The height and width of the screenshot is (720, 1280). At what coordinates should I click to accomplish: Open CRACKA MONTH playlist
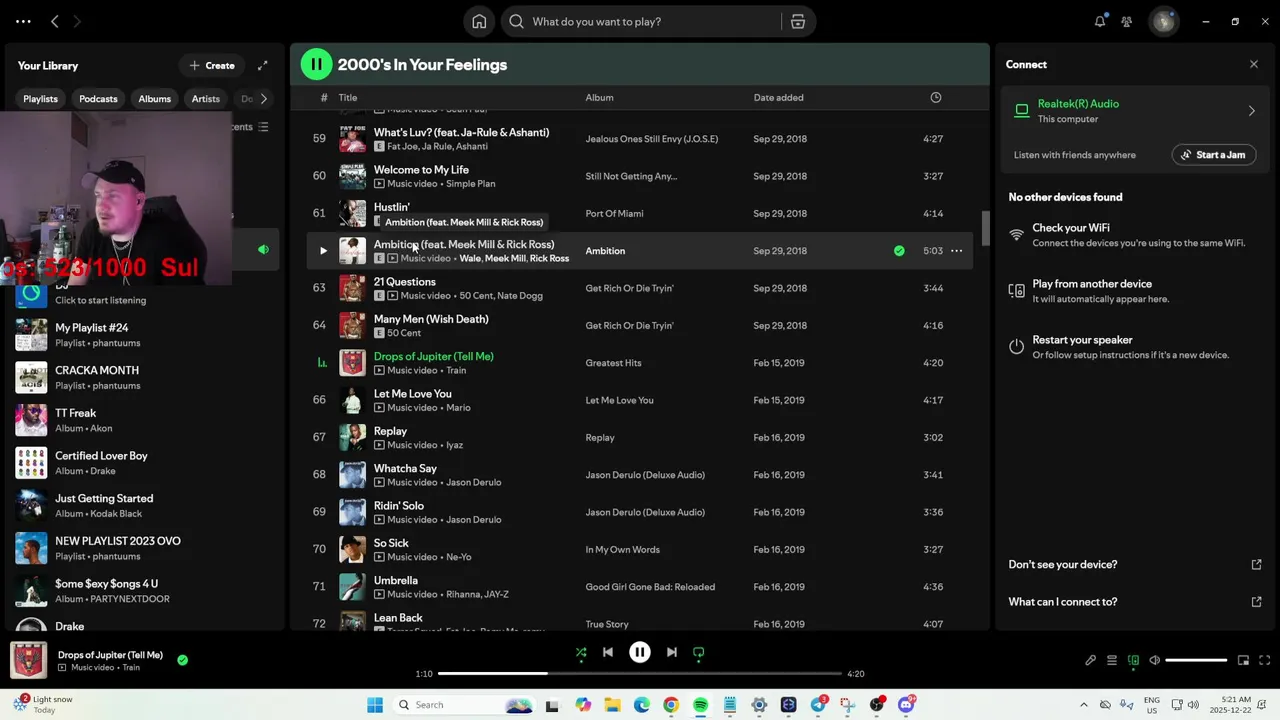pos(143,378)
